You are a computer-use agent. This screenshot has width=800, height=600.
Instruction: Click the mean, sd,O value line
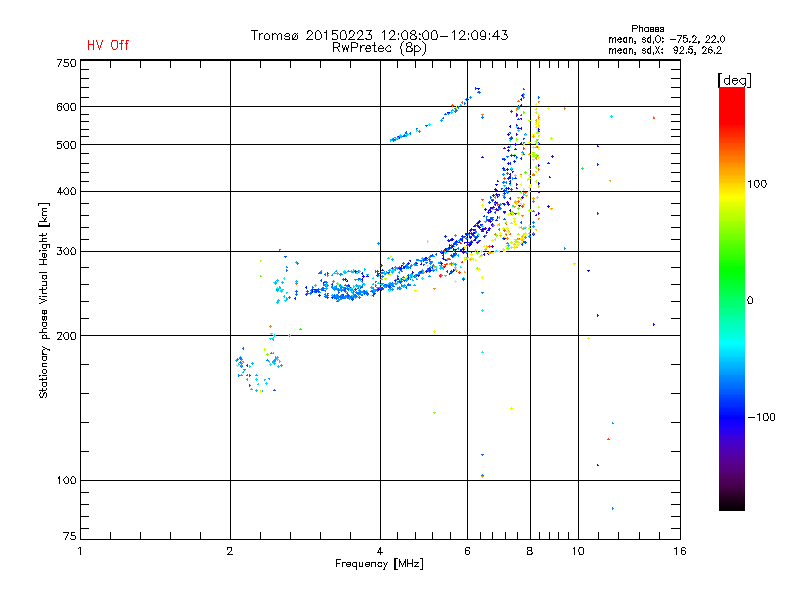666,39
